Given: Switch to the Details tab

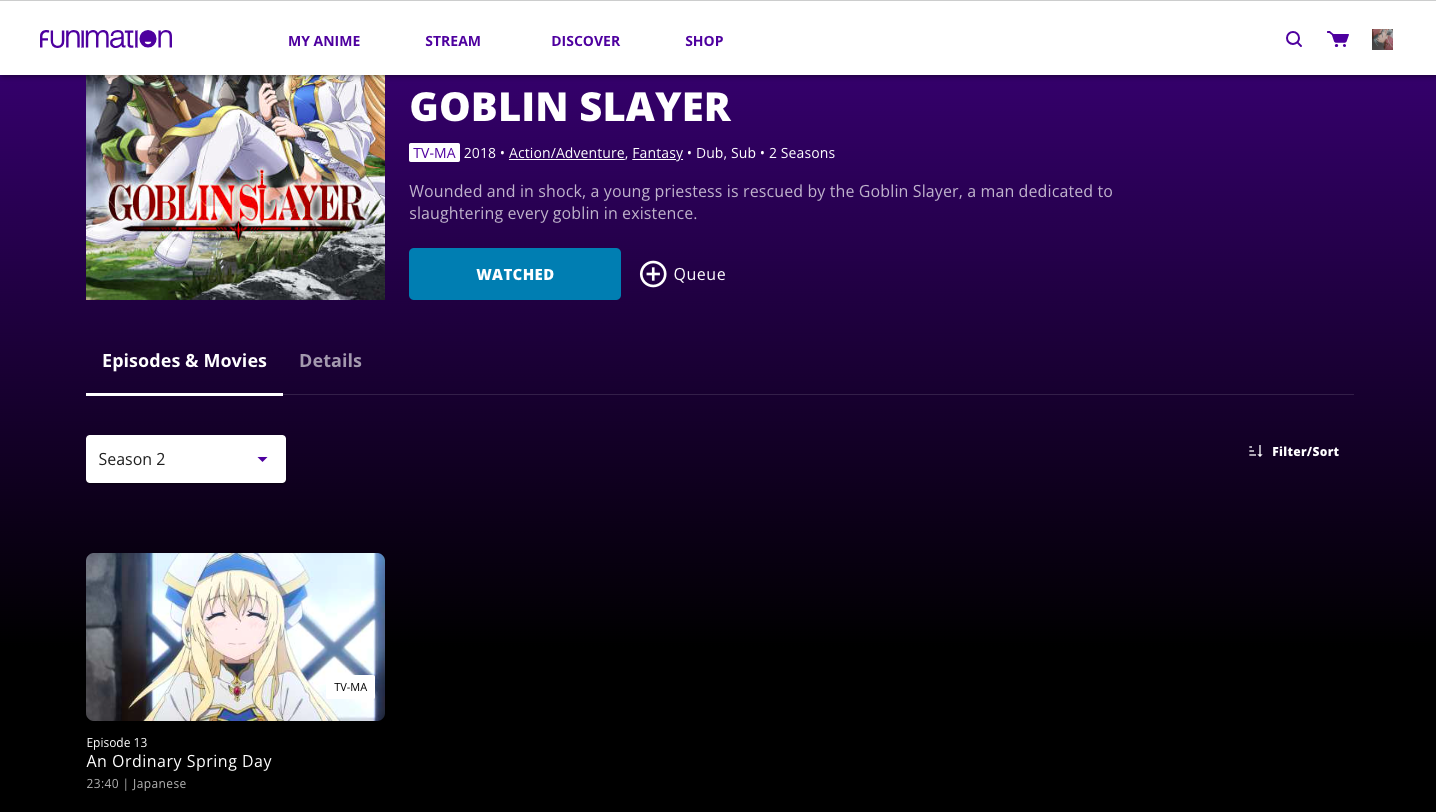Looking at the screenshot, I should pyautogui.click(x=330, y=361).
